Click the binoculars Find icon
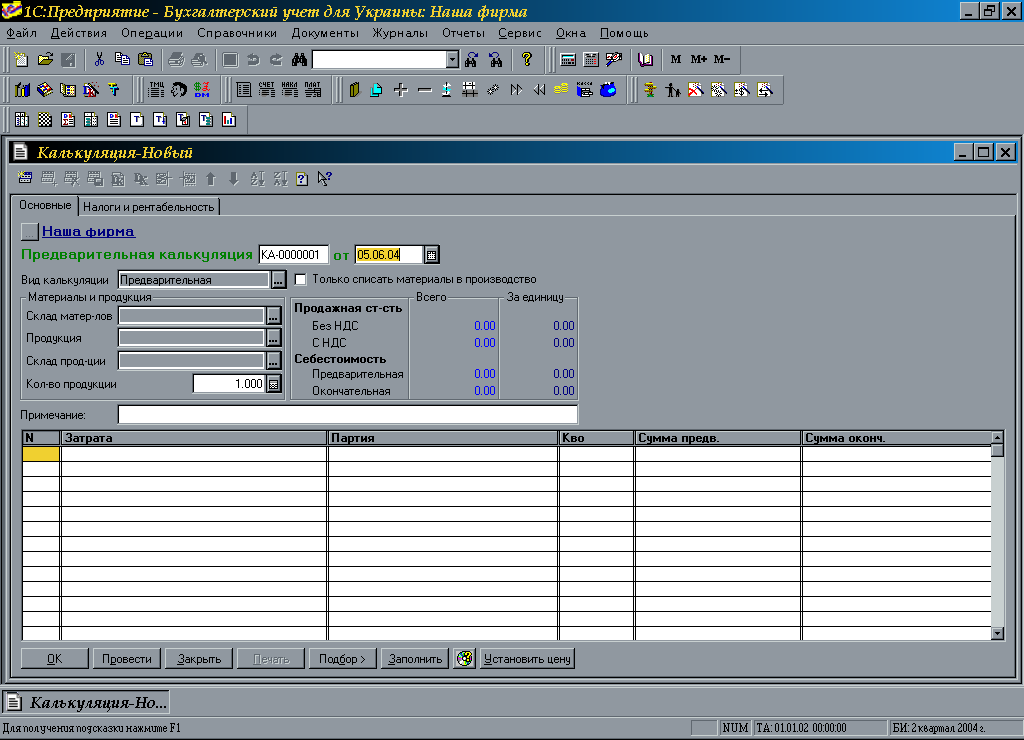The image size is (1024, 740). pos(299,60)
